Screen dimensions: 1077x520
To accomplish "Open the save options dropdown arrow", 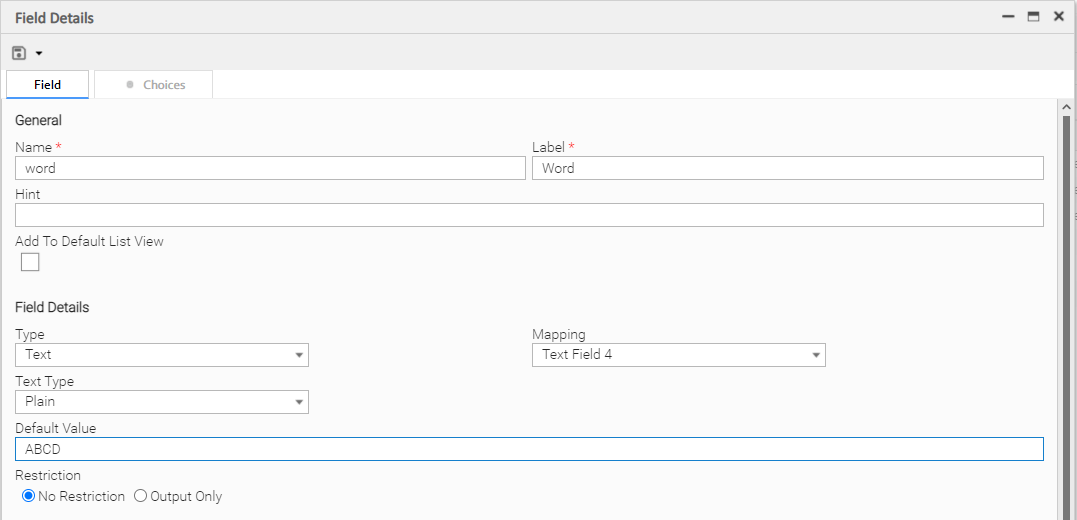I will tap(39, 53).
